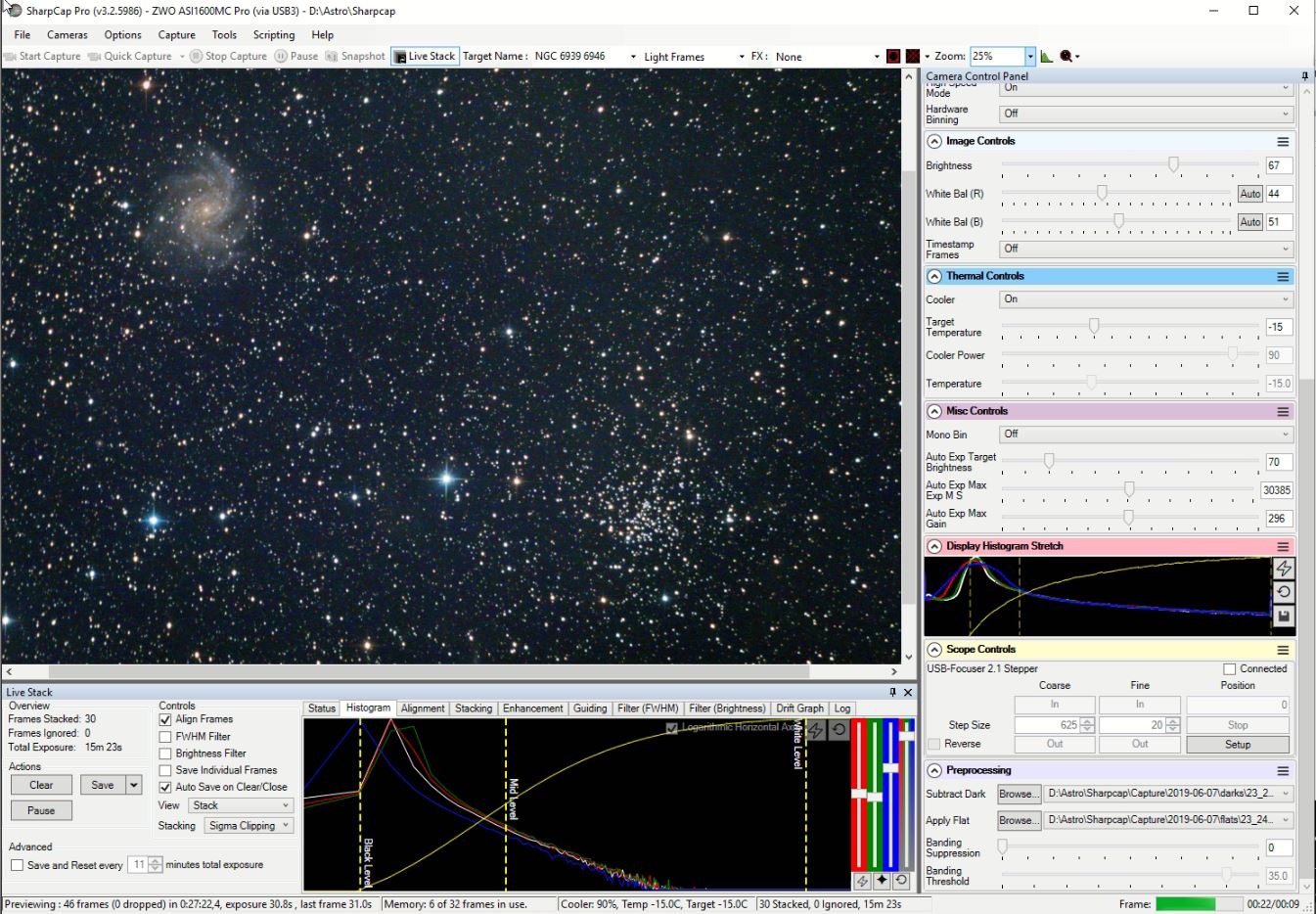Viewport: 1316px width, 914px height.
Task: Collapse the Thermal Controls section
Action: [x=934, y=276]
